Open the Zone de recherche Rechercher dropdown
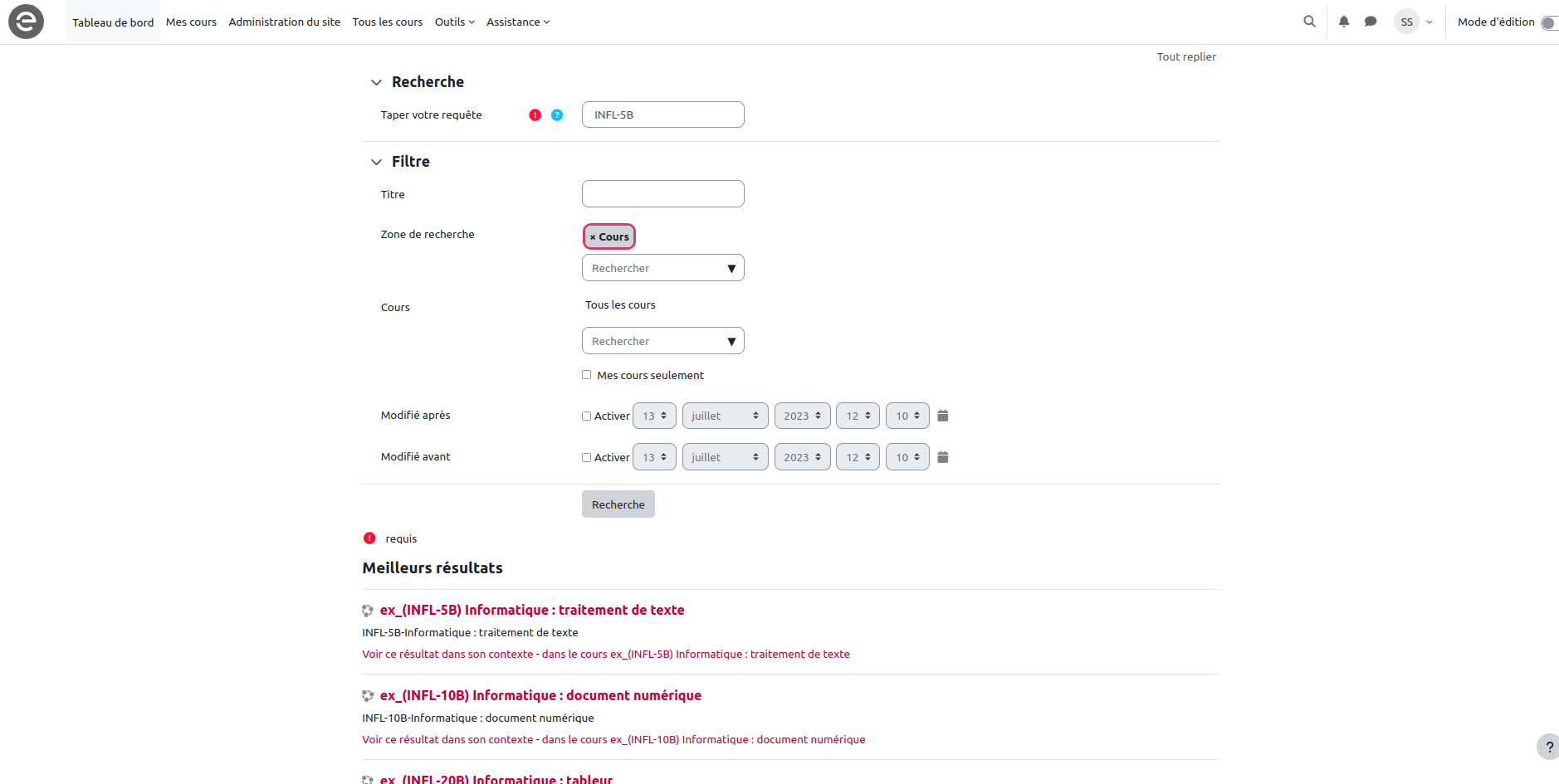The height and width of the screenshot is (784, 1559). click(662, 268)
